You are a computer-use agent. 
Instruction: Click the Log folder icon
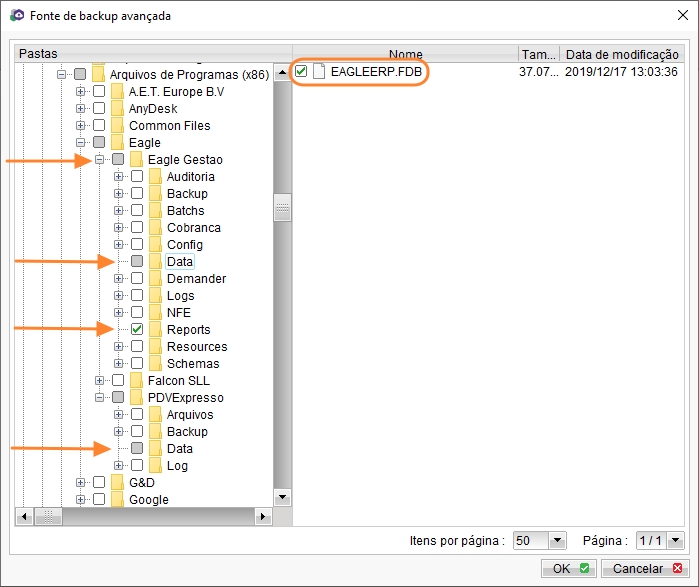(x=155, y=465)
